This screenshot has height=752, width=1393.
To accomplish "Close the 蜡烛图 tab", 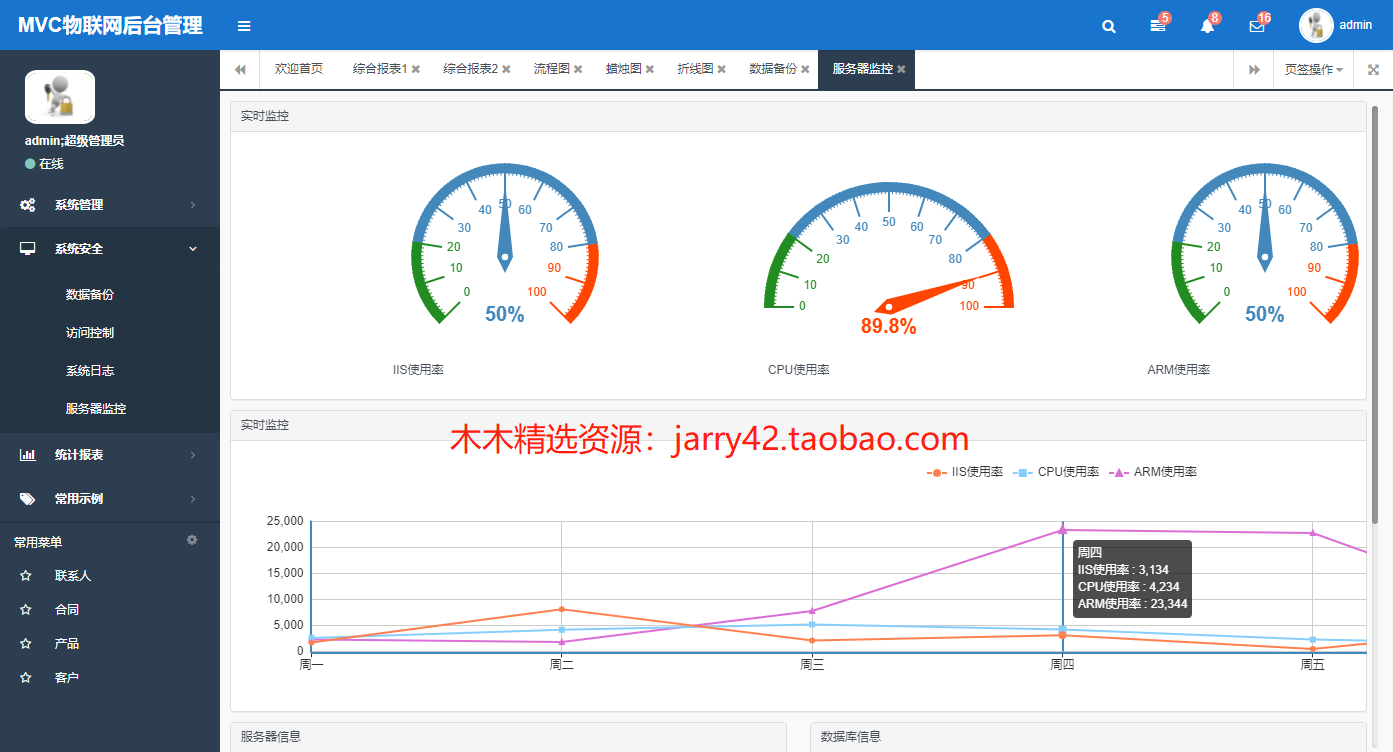I will (650, 70).
